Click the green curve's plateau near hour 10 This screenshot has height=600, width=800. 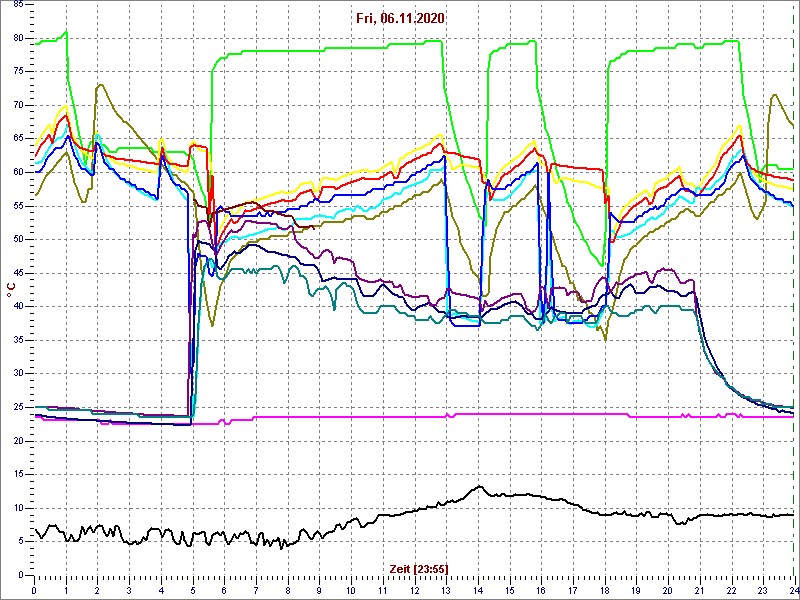350,48
